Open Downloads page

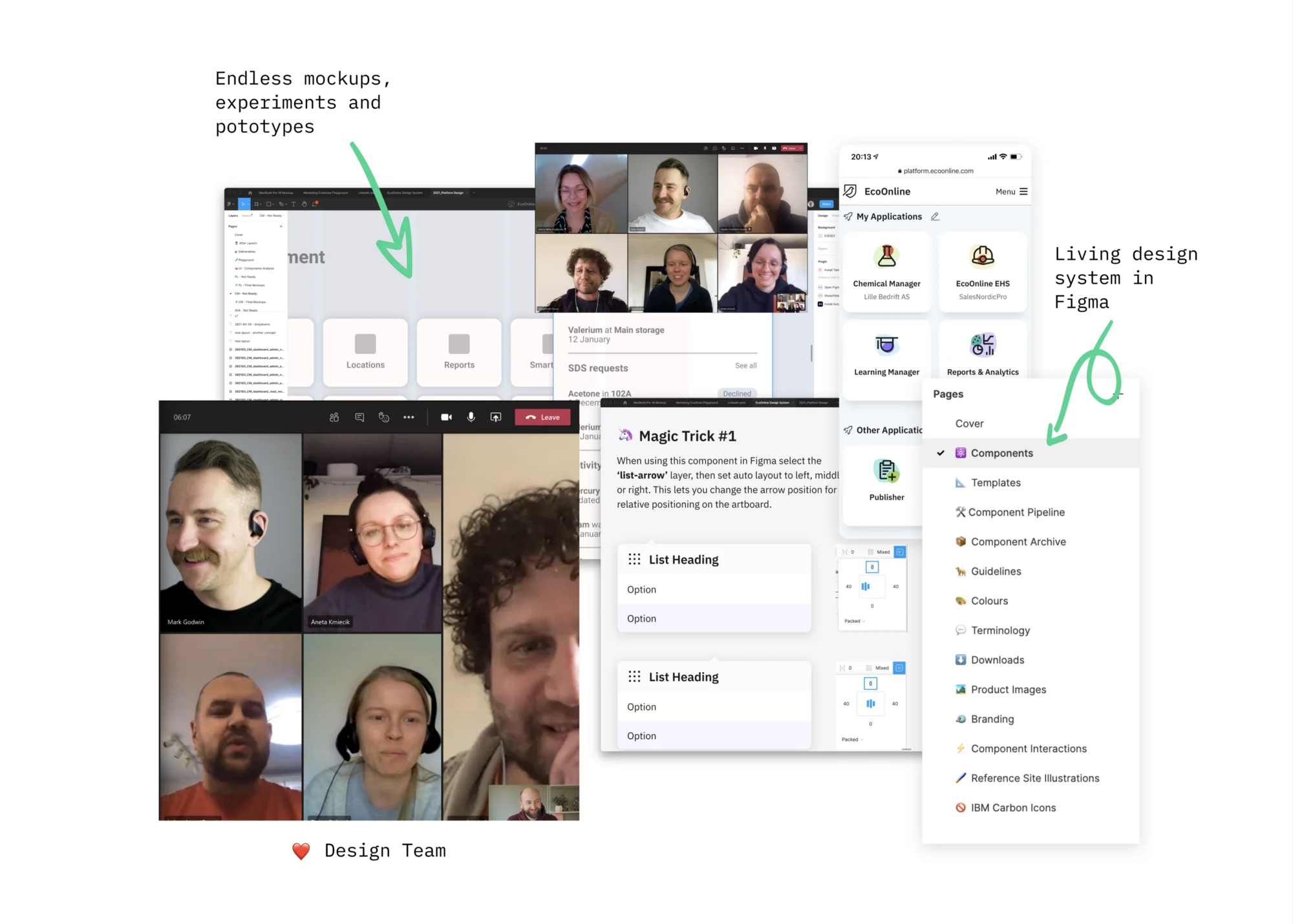[x=1031, y=660]
